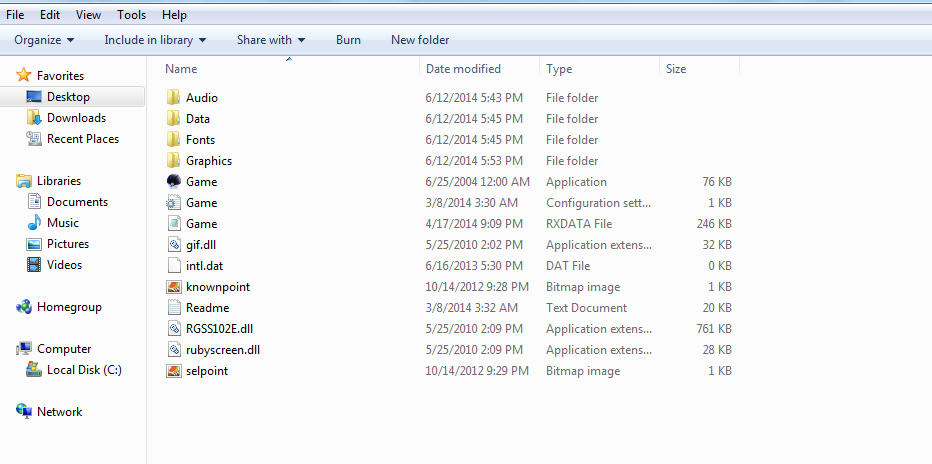Select the selpoint bitmap icon
The image size is (932, 464).
[x=174, y=371]
